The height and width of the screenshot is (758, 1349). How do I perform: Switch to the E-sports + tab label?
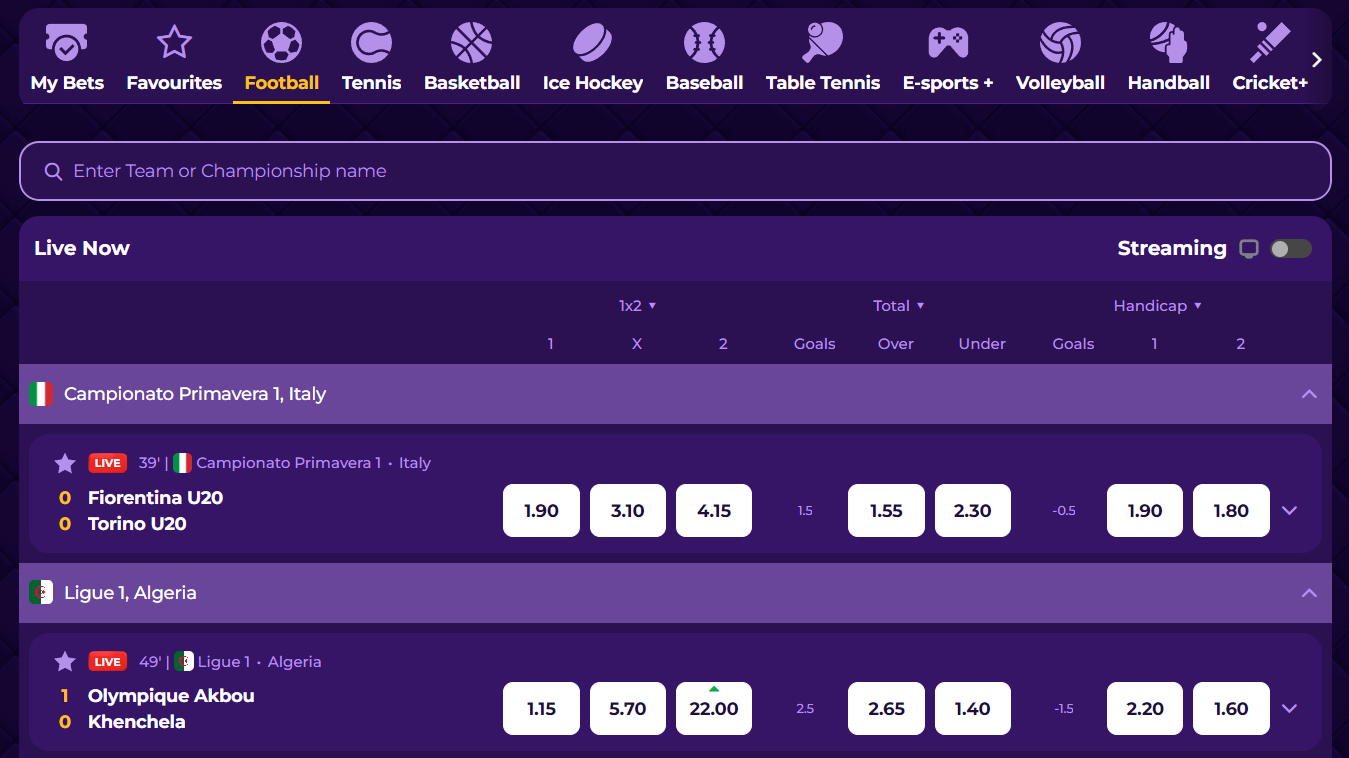(x=948, y=83)
